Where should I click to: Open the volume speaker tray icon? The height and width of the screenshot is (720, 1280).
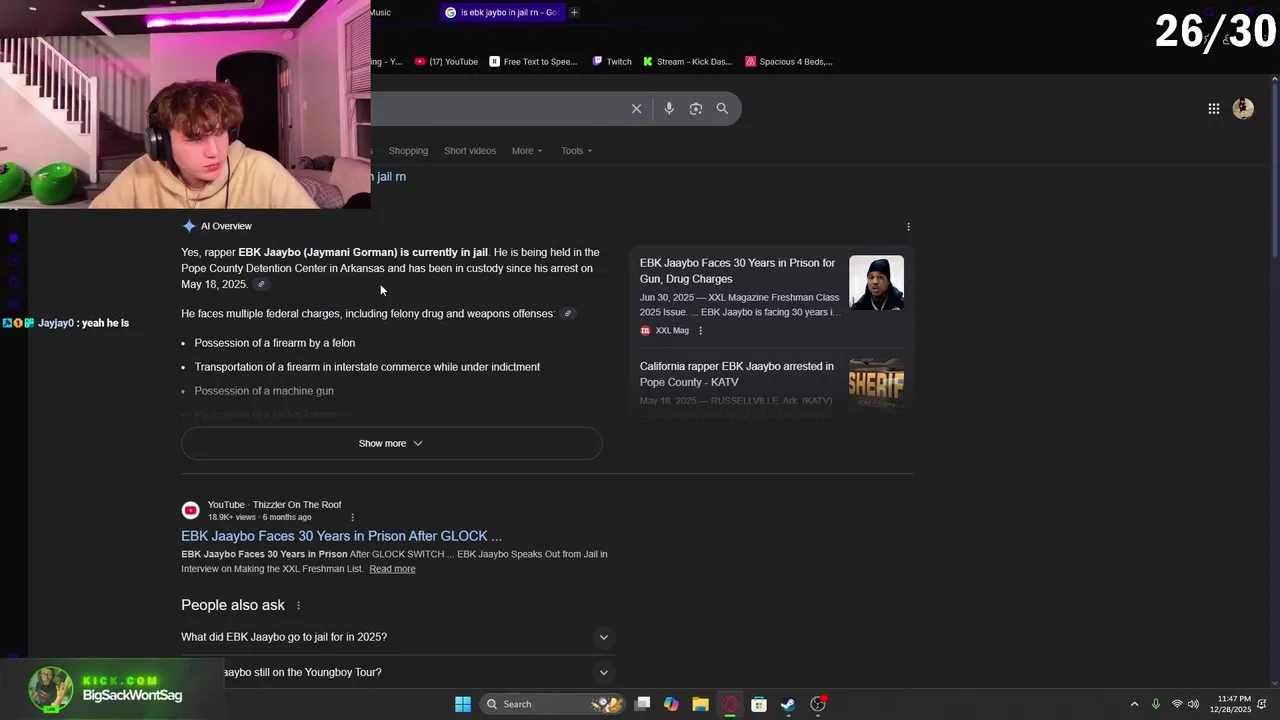point(1193,704)
